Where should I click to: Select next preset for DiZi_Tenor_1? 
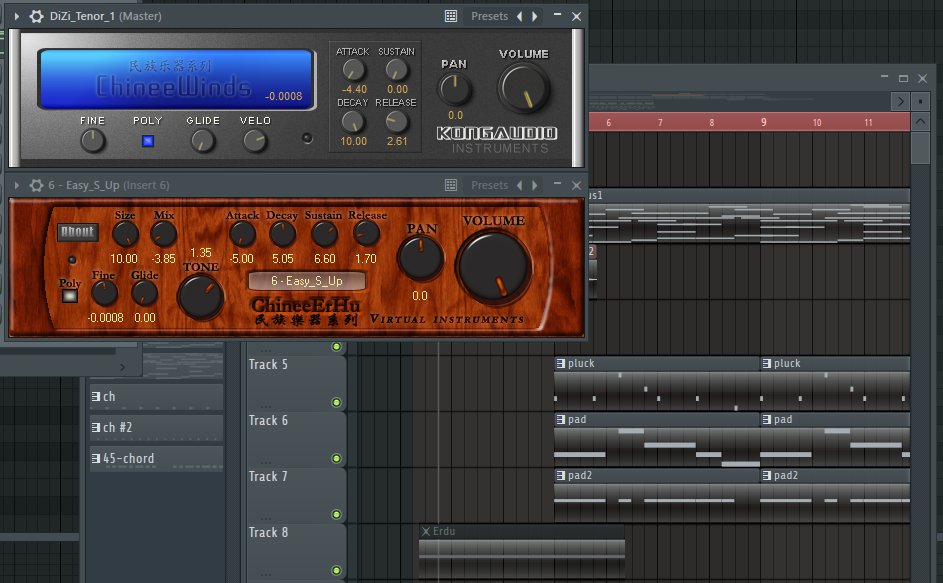tap(535, 16)
